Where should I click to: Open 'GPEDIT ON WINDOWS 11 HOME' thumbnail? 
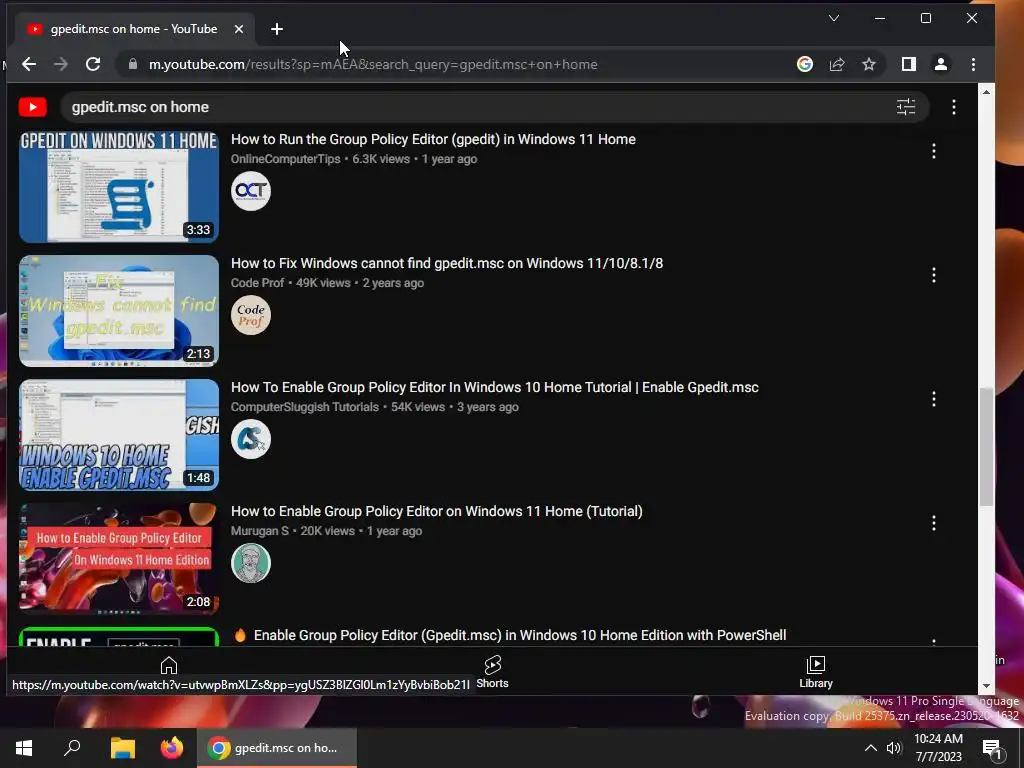coord(119,187)
